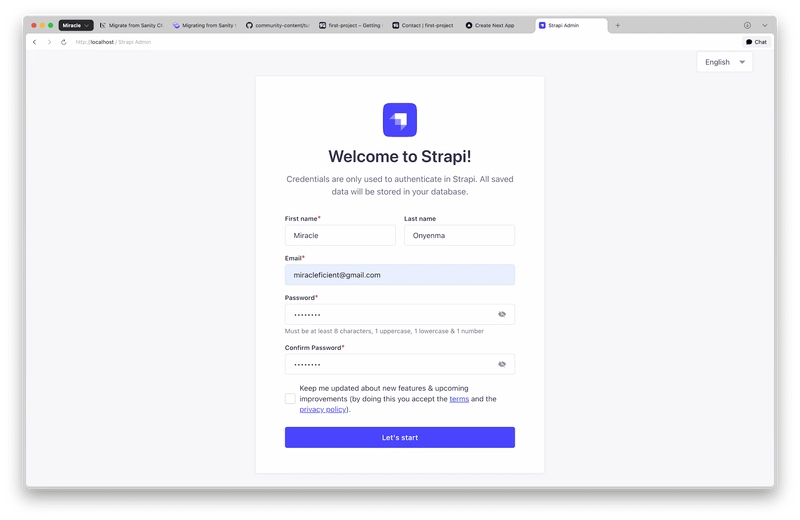Open the privacy policy link

[323, 409]
